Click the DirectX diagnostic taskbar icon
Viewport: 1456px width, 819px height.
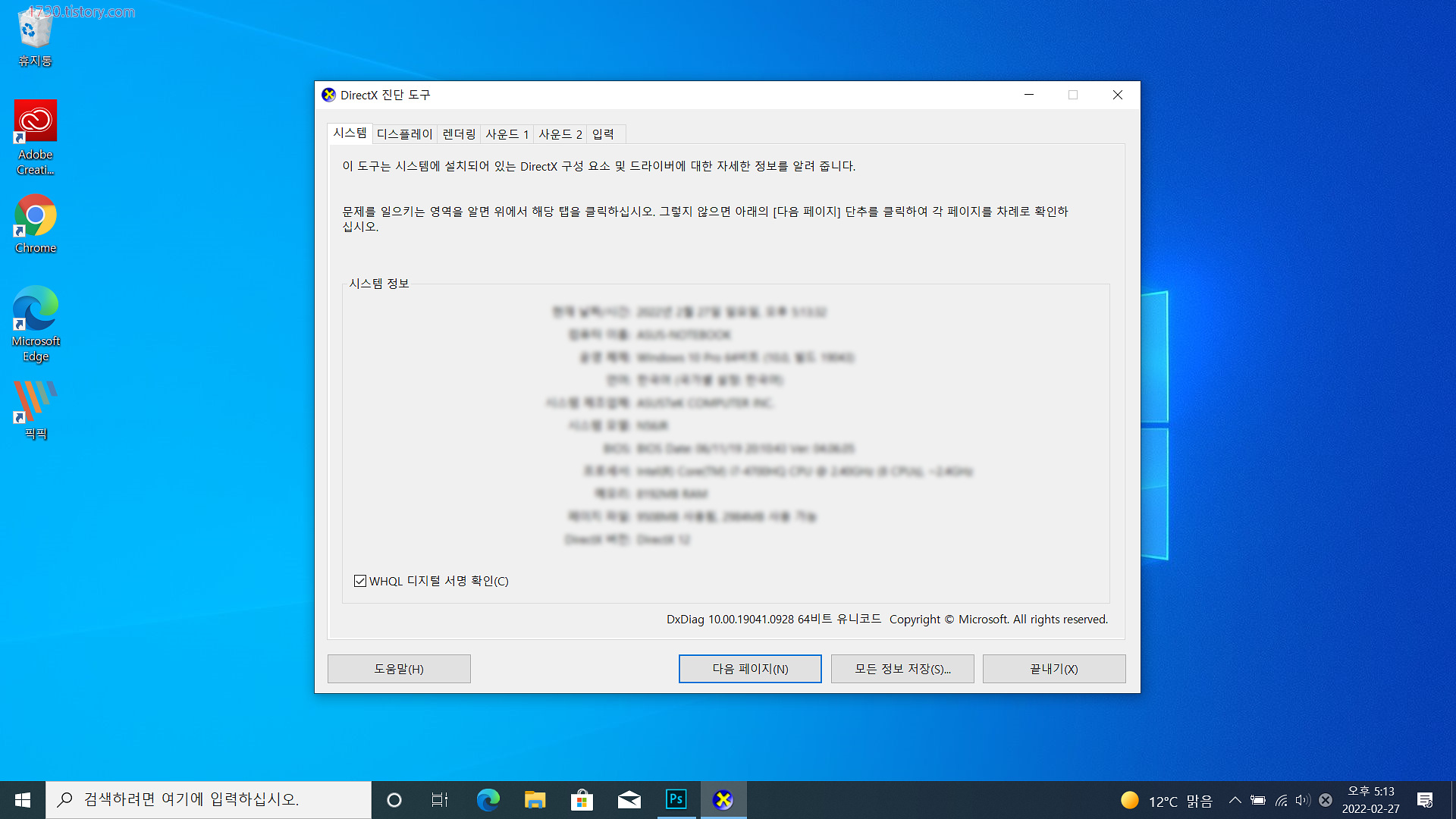723,799
